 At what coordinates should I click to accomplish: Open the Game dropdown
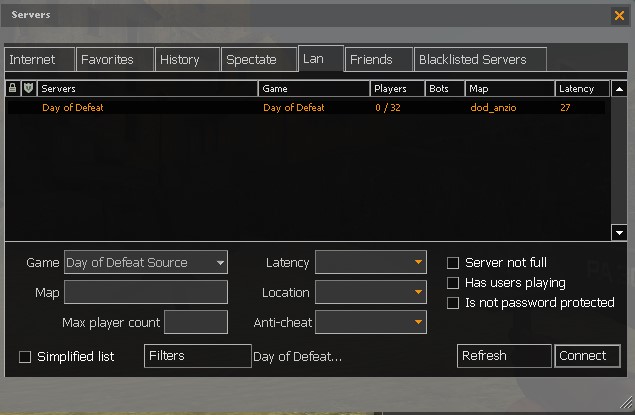pos(146,263)
